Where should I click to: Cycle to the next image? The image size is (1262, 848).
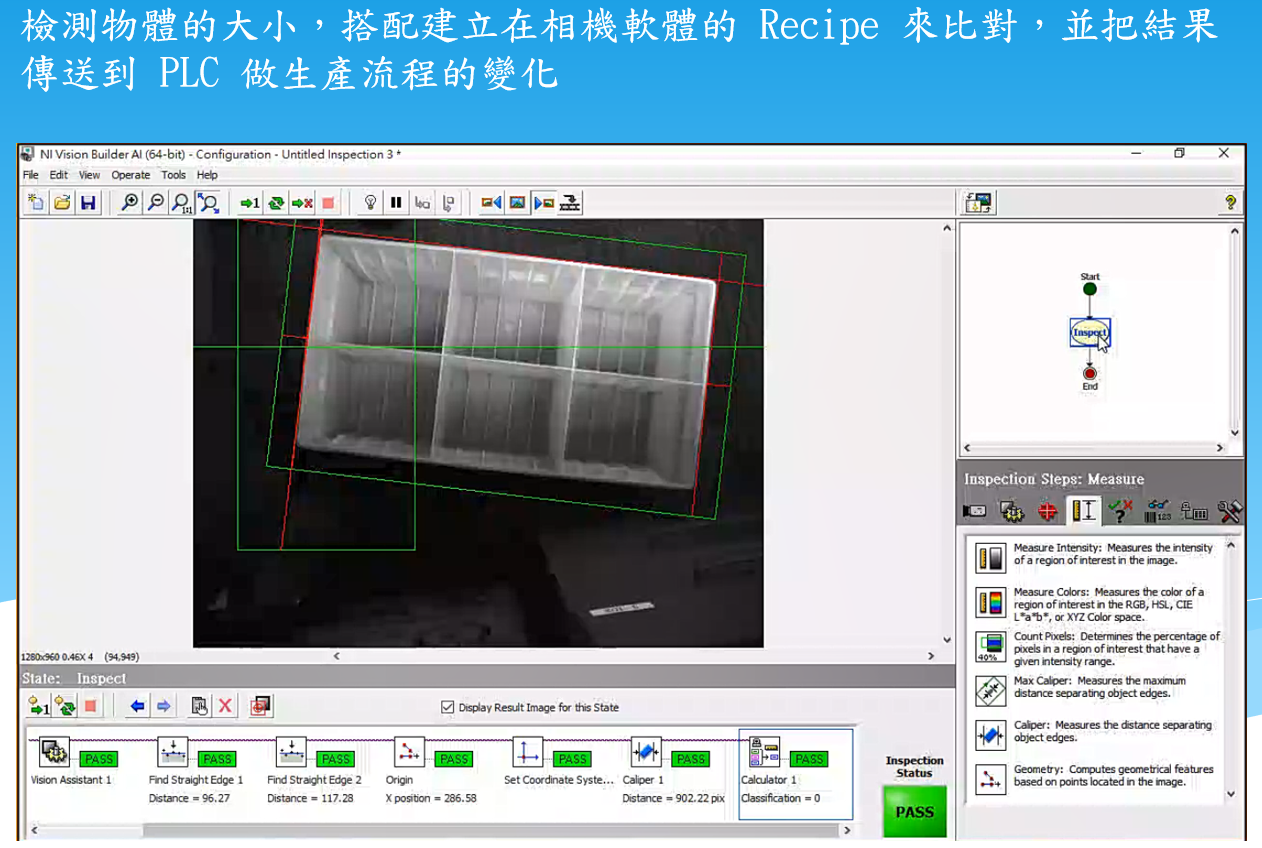coord(543,203)
